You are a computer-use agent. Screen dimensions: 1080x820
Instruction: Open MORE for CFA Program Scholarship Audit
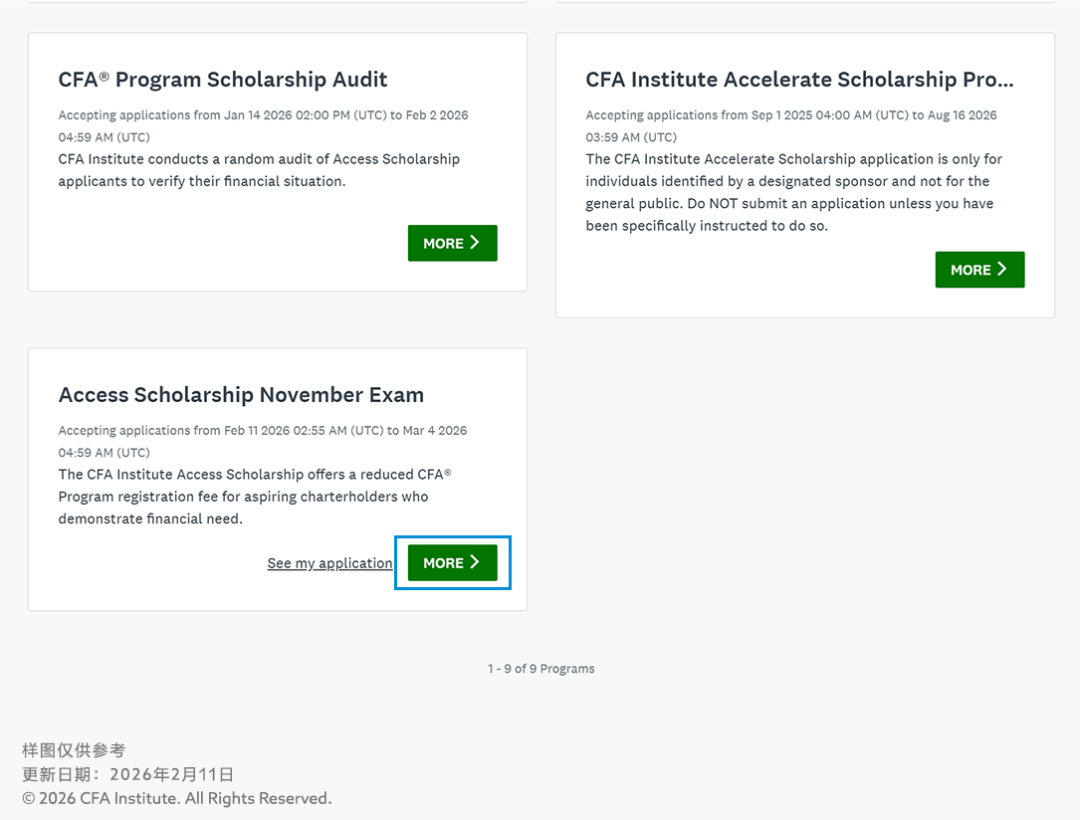tap(452, 243)
